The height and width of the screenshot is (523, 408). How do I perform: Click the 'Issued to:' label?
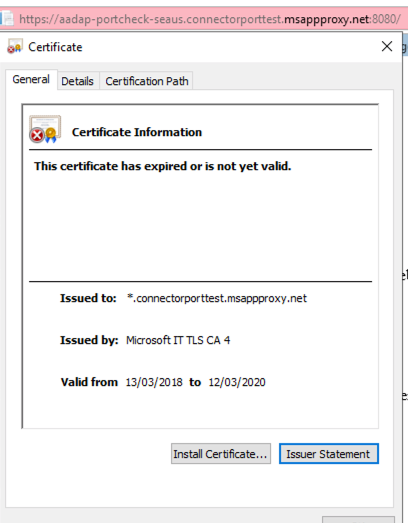tap(88, 298)
